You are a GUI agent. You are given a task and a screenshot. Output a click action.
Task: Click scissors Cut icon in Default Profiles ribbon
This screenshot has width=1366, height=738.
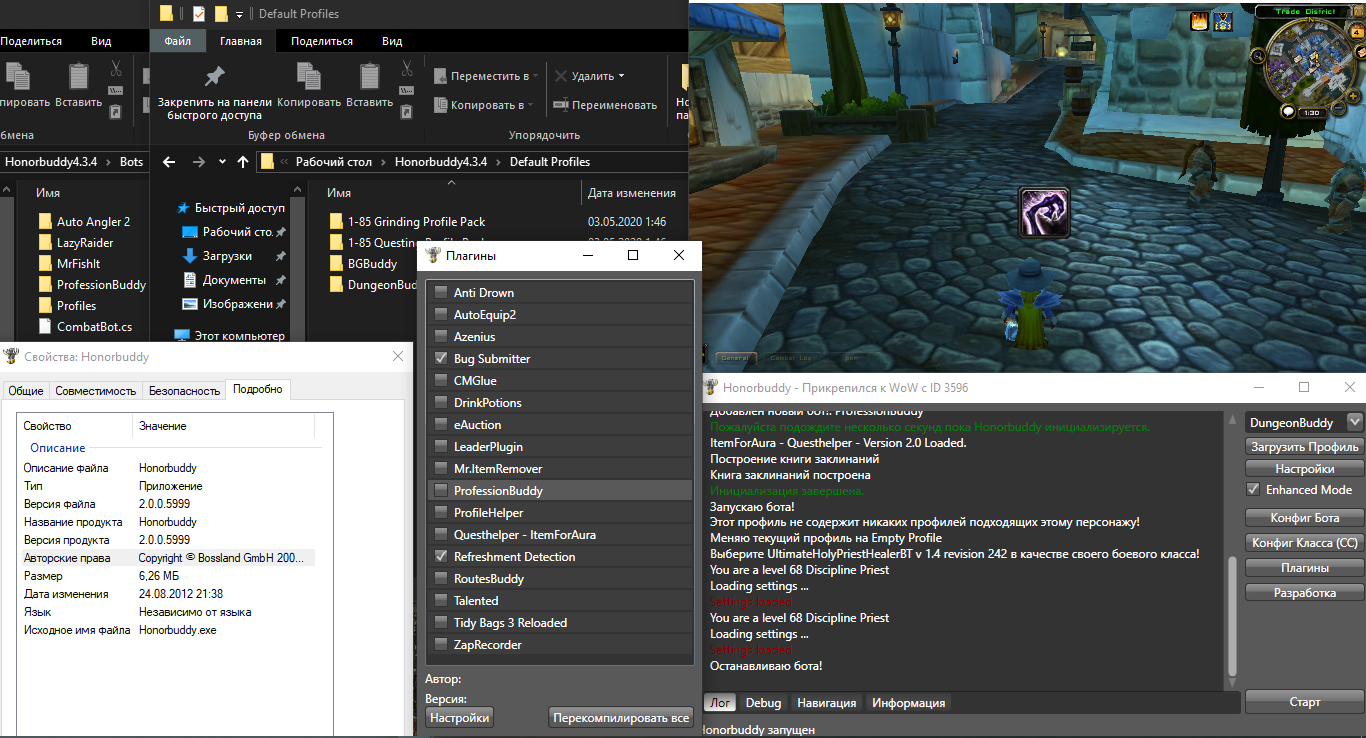pos(407,69)
